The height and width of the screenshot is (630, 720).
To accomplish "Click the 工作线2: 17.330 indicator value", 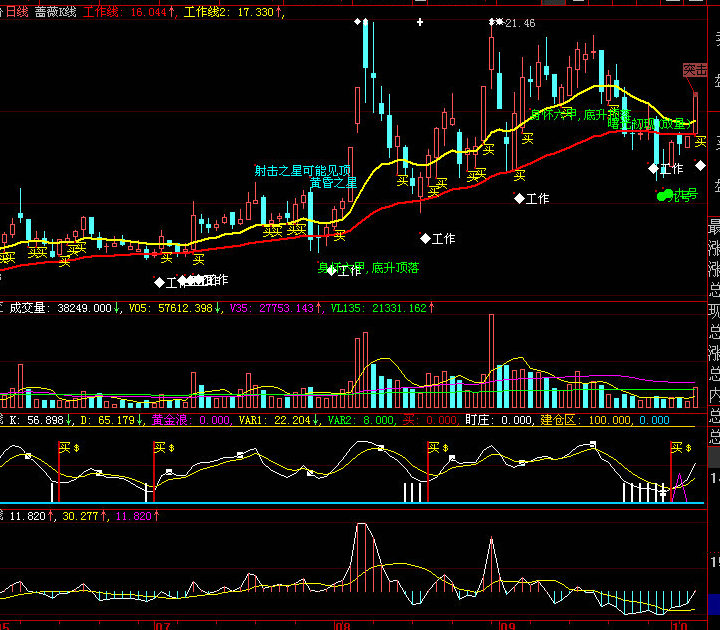I will (x=232, y=12).
